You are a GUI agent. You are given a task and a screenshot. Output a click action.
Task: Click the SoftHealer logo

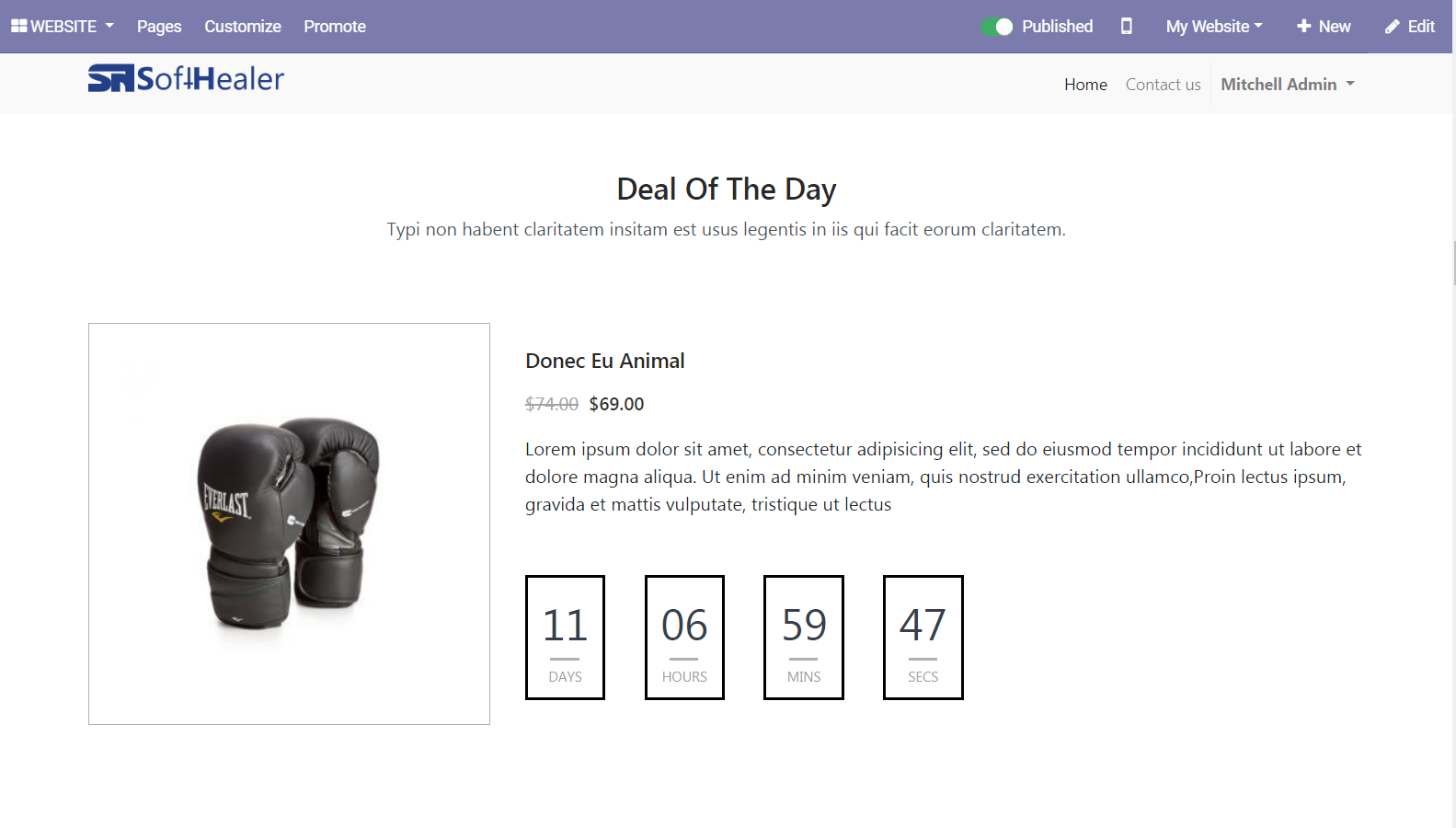pos(186,78)
